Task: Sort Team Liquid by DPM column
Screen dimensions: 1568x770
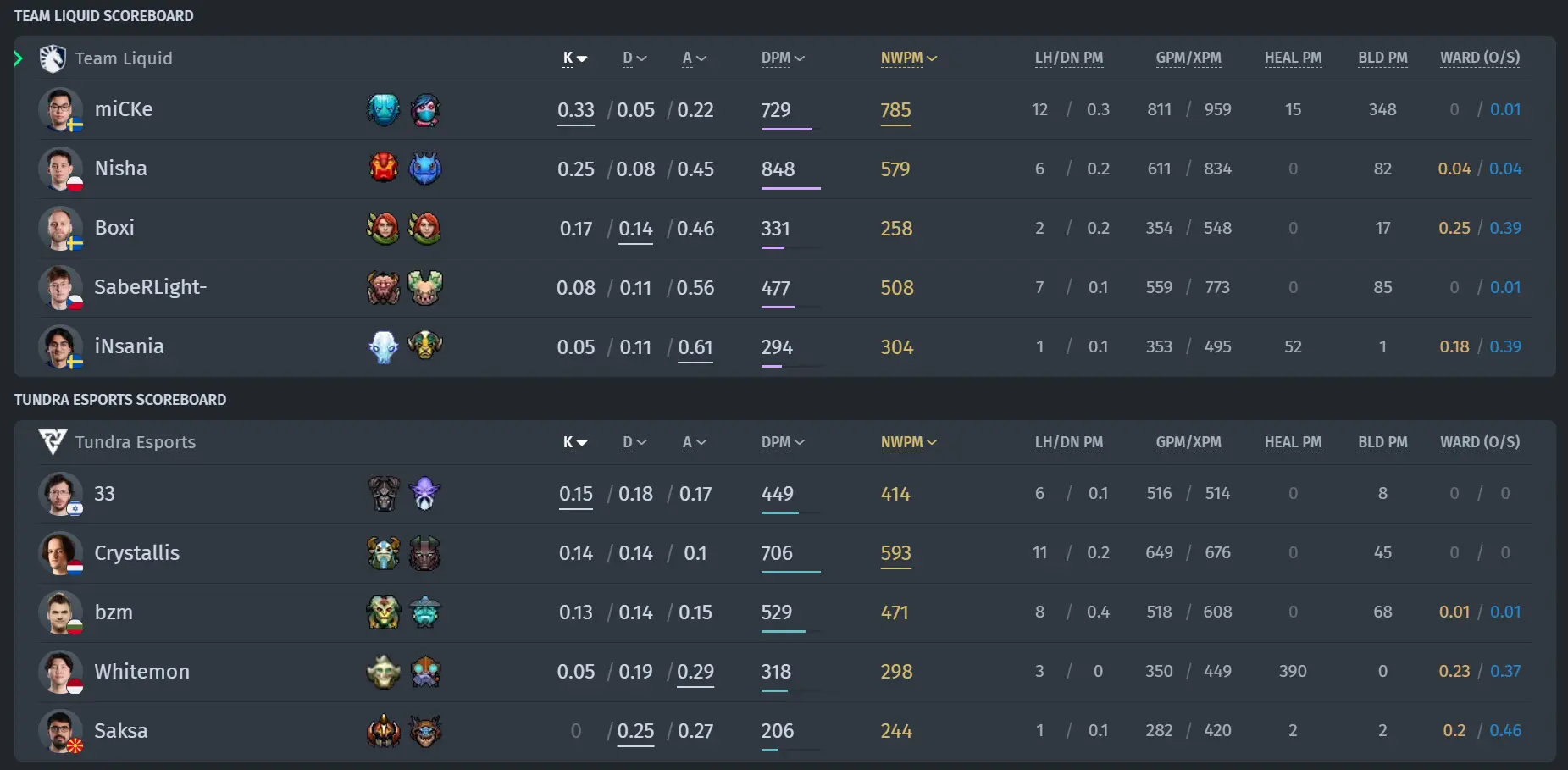Action: pyautogui.click(x=783, y=58)
